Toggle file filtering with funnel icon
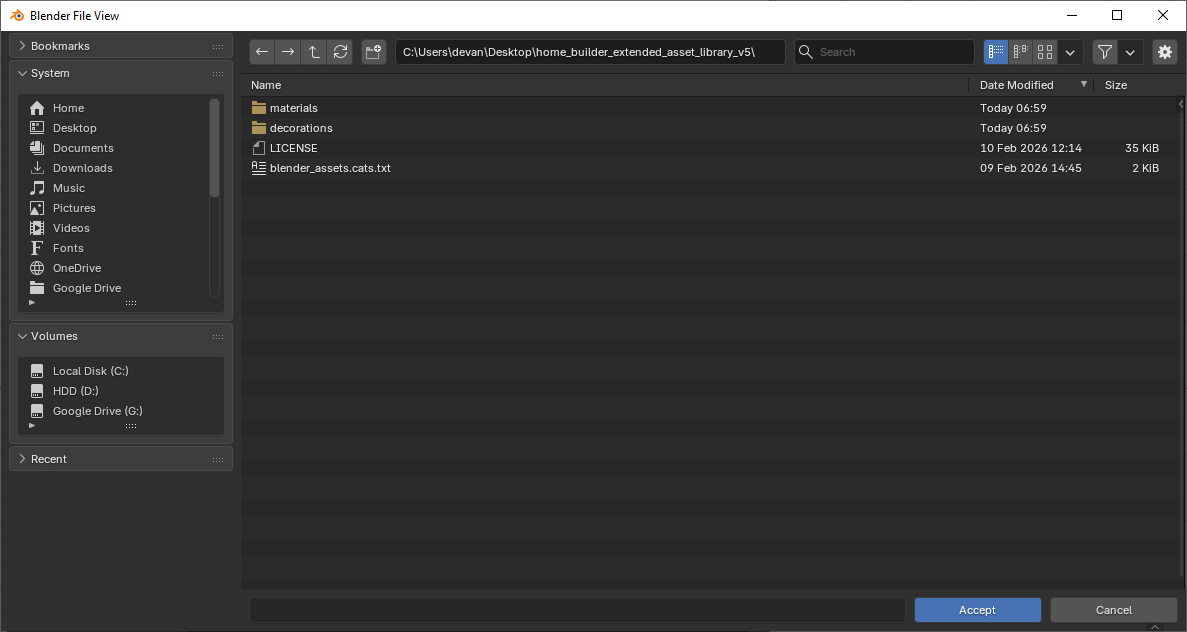The width and height of the screenshot is (1187, 632). tap(1105, 52)
